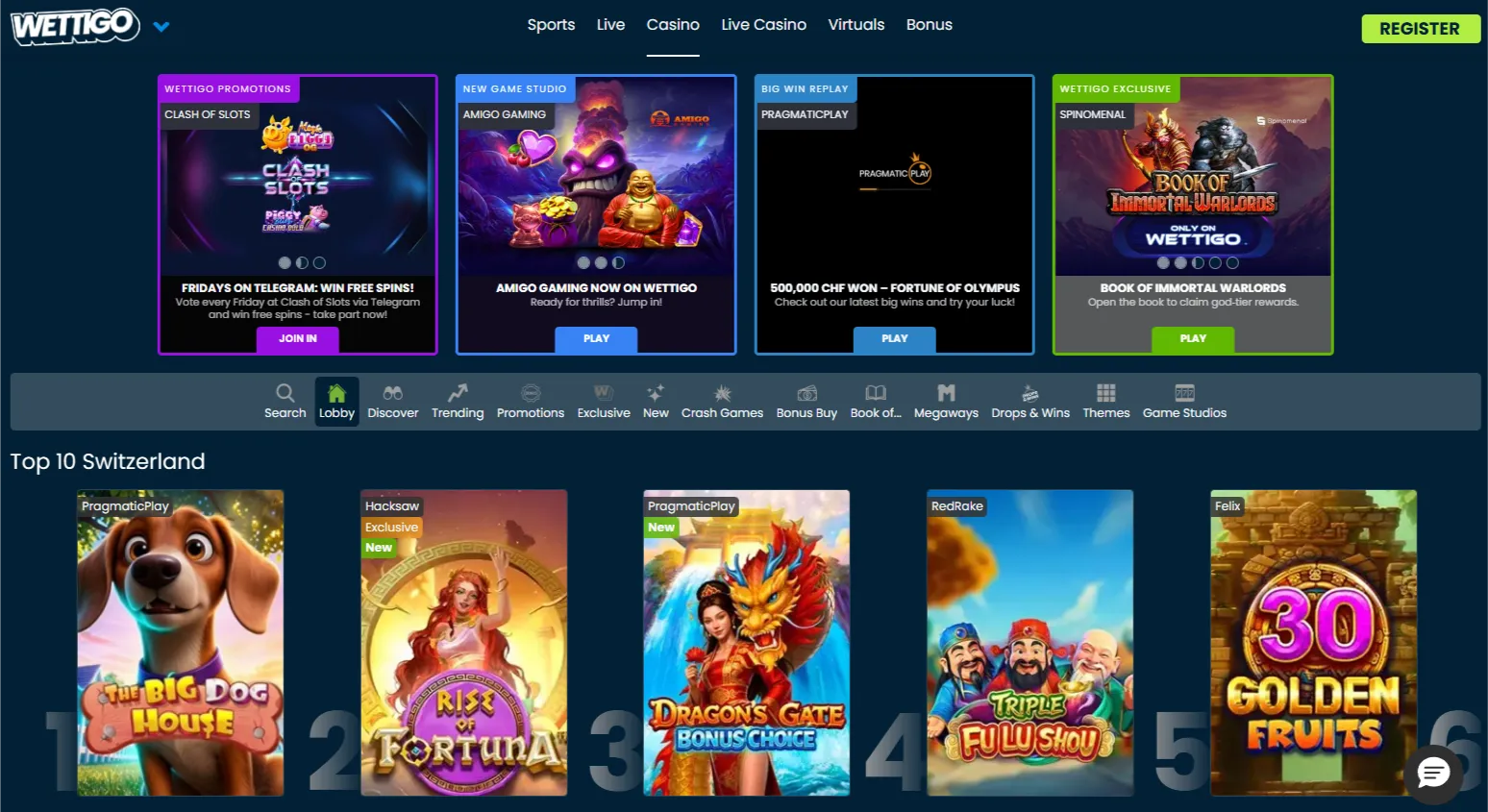Open 30 Golden Fruits game
Image resolution: width=1488 pixels, height=812 pixels.
tap(1313, 643)
